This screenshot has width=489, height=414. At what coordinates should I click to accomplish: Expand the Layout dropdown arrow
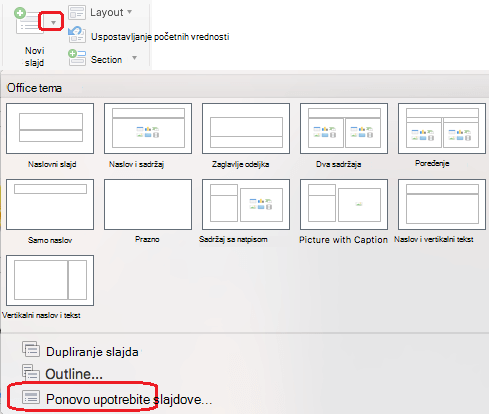click(x=130, y=12)
